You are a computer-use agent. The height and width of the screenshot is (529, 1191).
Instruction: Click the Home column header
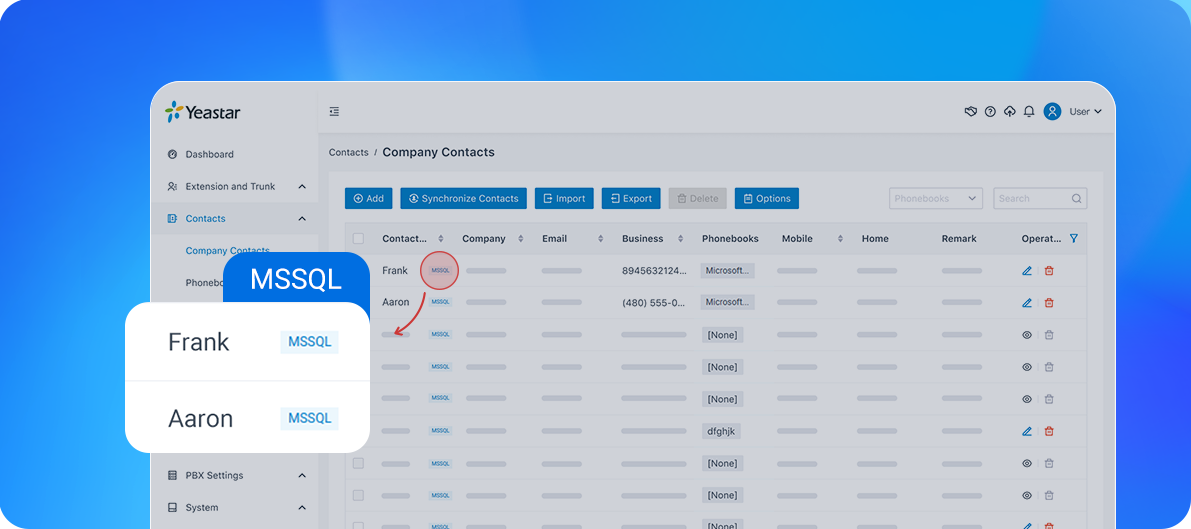click(x=875, y=239)
